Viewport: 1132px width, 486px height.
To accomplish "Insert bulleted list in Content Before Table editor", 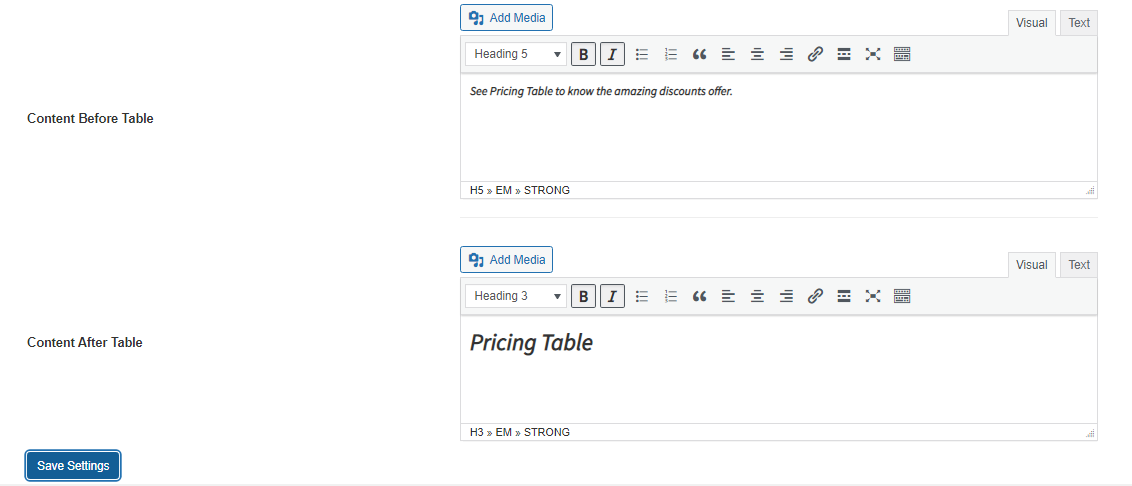I will (x=642, y=54).
